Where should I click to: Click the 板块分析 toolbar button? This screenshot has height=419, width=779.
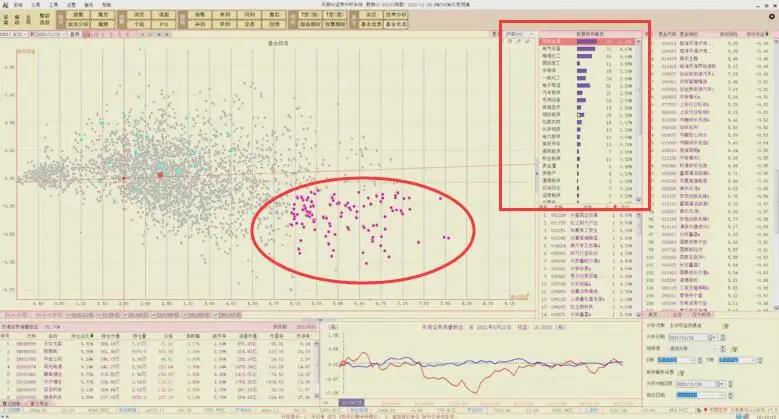(x=78, y=24)
